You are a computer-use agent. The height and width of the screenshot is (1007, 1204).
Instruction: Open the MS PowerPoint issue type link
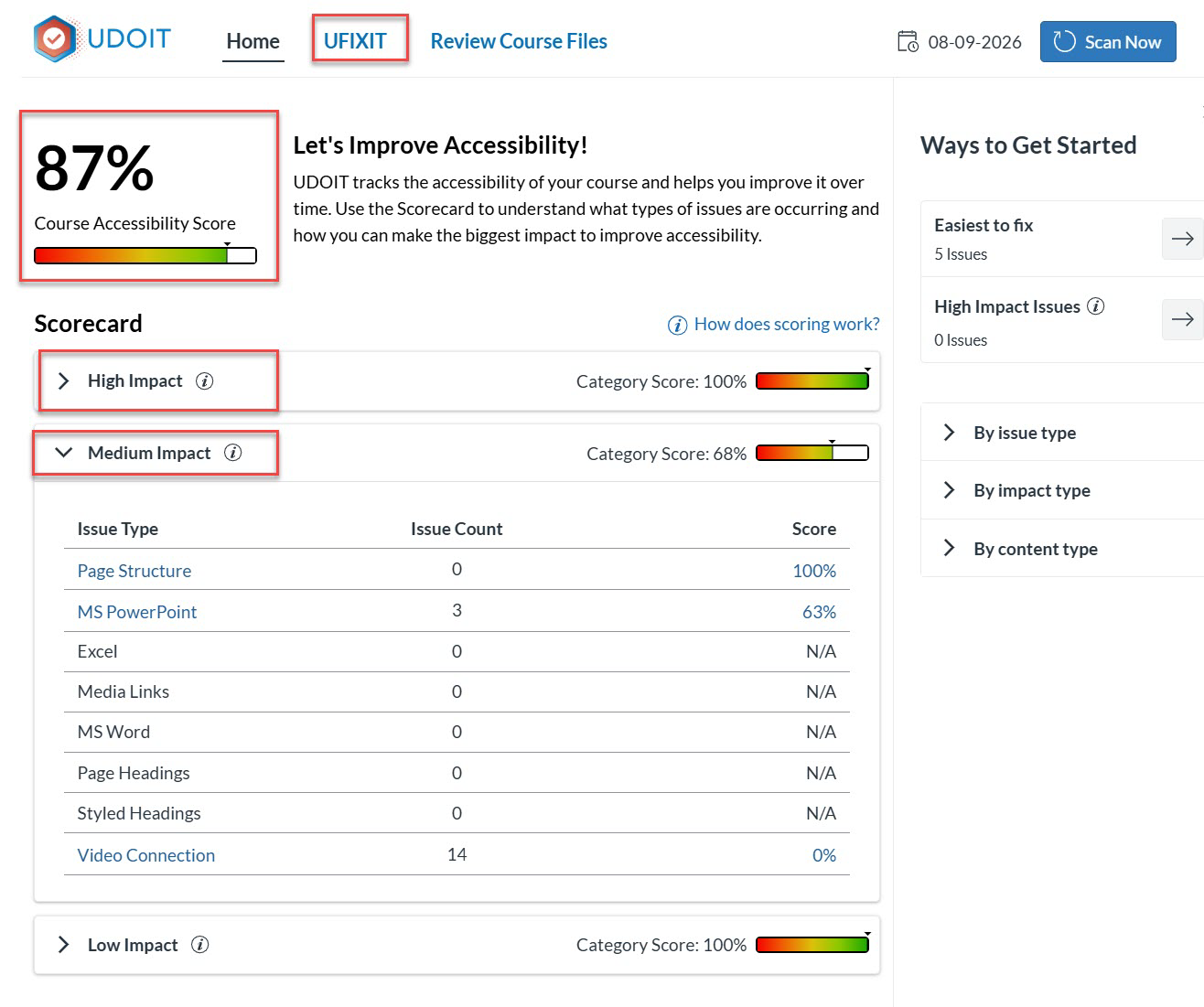coord(137,612)
